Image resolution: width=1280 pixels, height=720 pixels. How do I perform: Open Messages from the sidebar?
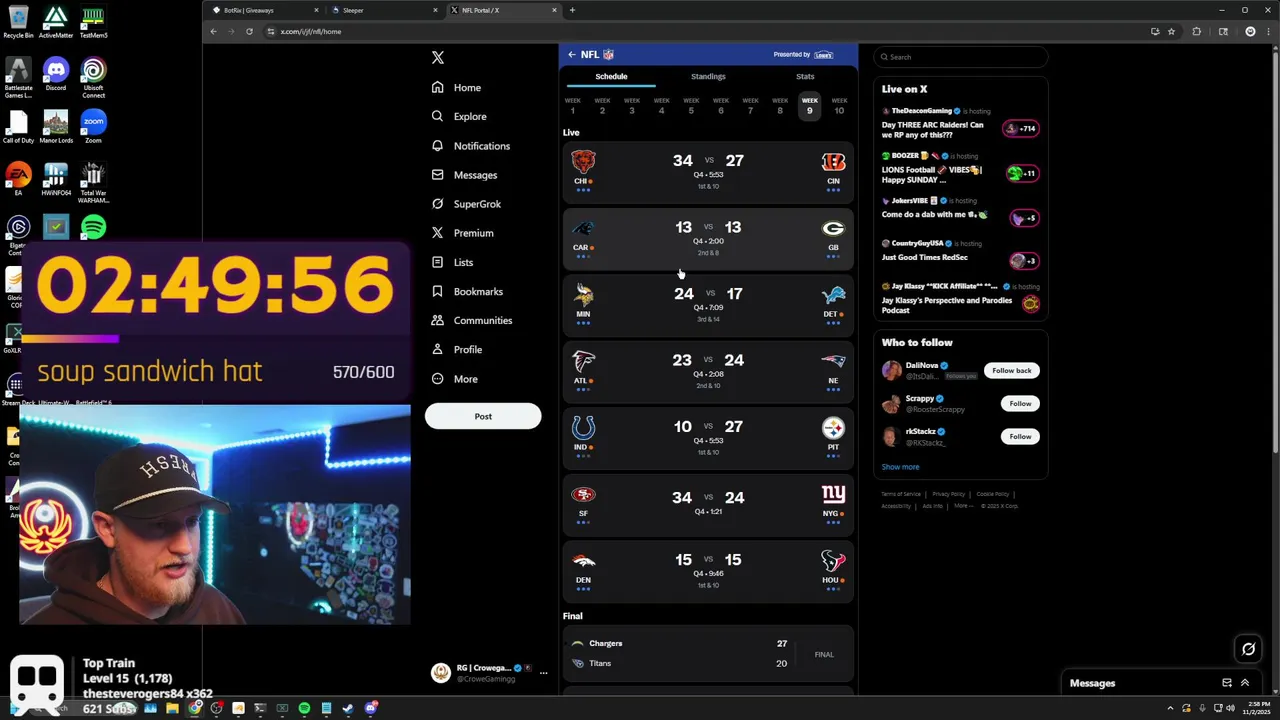tap(464, 175)
